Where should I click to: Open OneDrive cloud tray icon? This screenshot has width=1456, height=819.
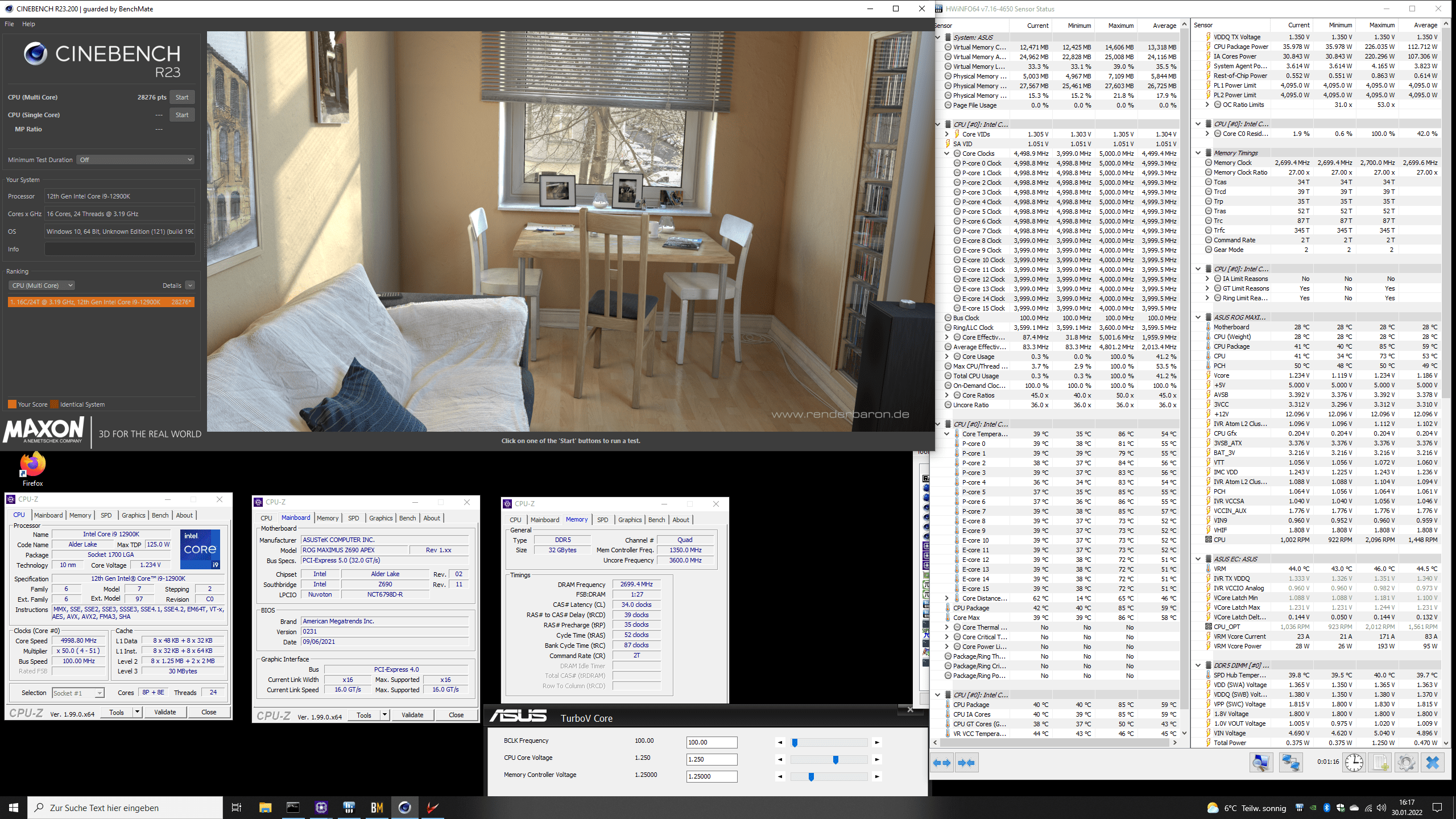1354,808
